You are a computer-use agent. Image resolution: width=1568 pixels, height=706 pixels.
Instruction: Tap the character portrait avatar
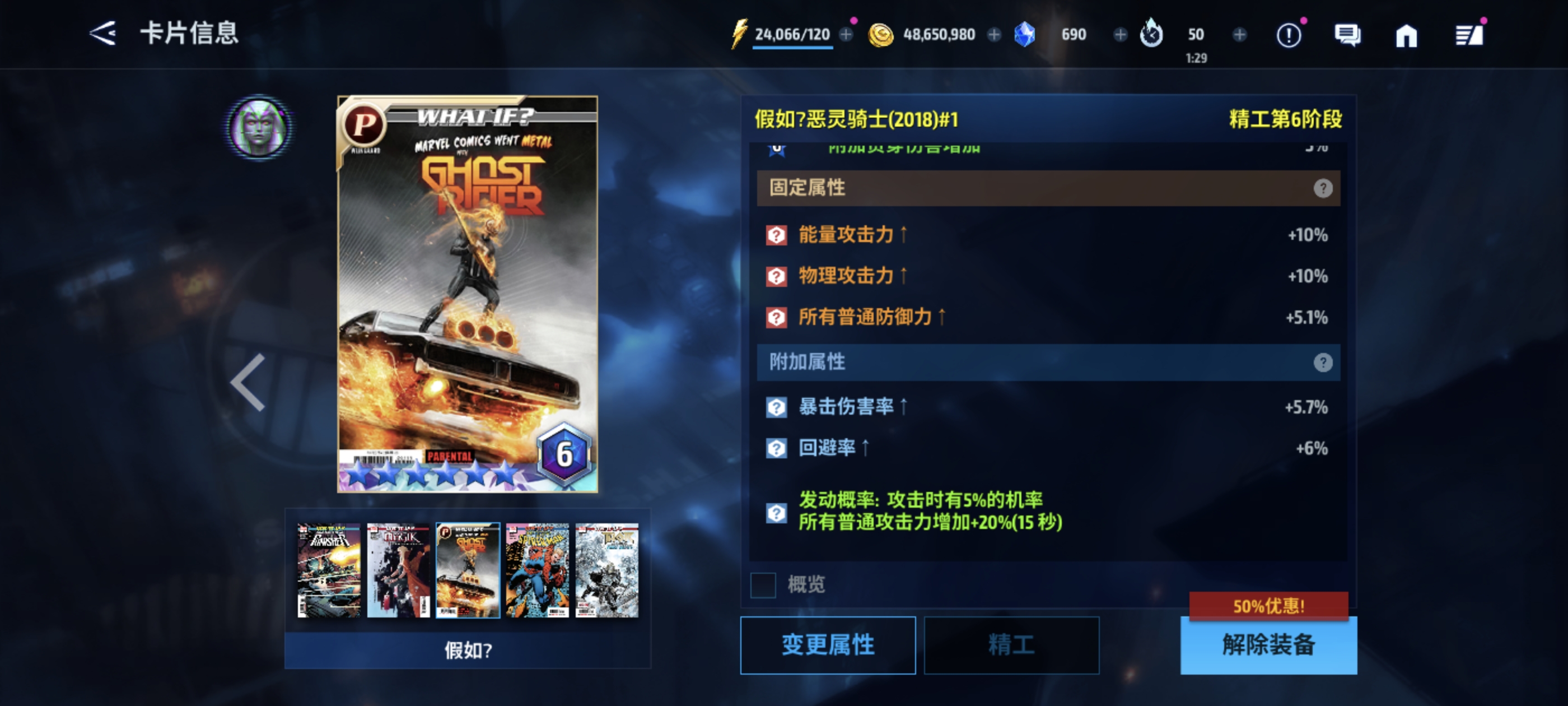click(x=259, y=128)
